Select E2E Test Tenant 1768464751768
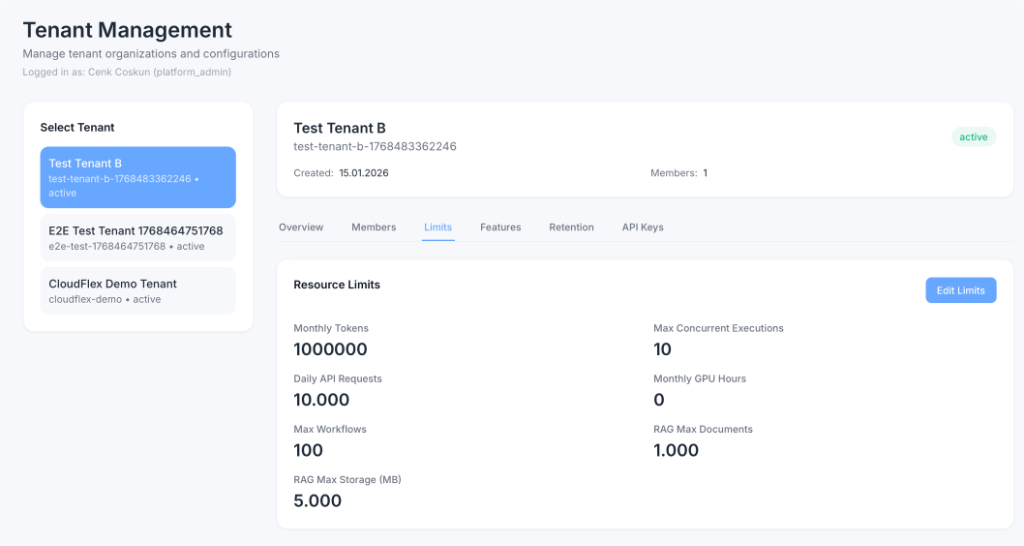1024x546 pixels. pos(138,238)
